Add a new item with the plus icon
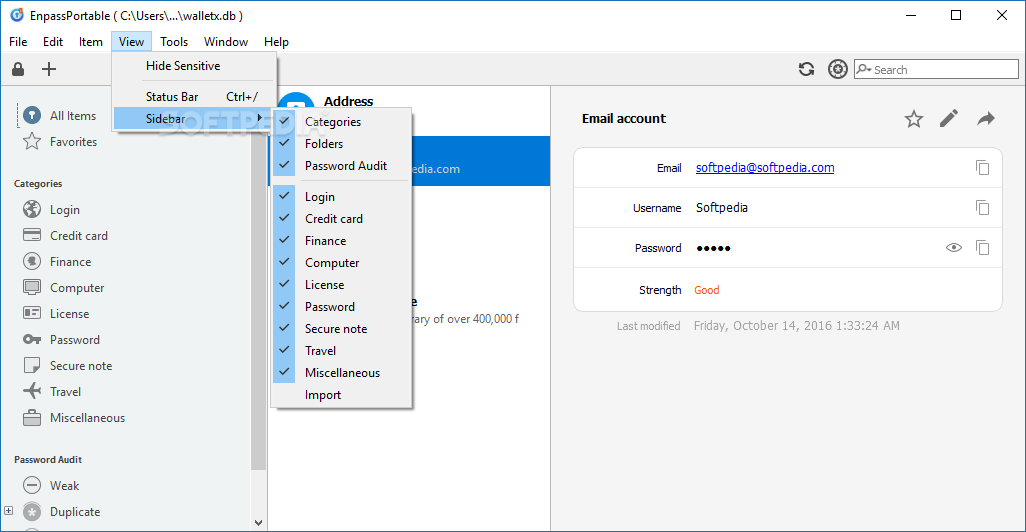Screen dimensions: 1026x532 pyautogui.click(x=49, y=69)
